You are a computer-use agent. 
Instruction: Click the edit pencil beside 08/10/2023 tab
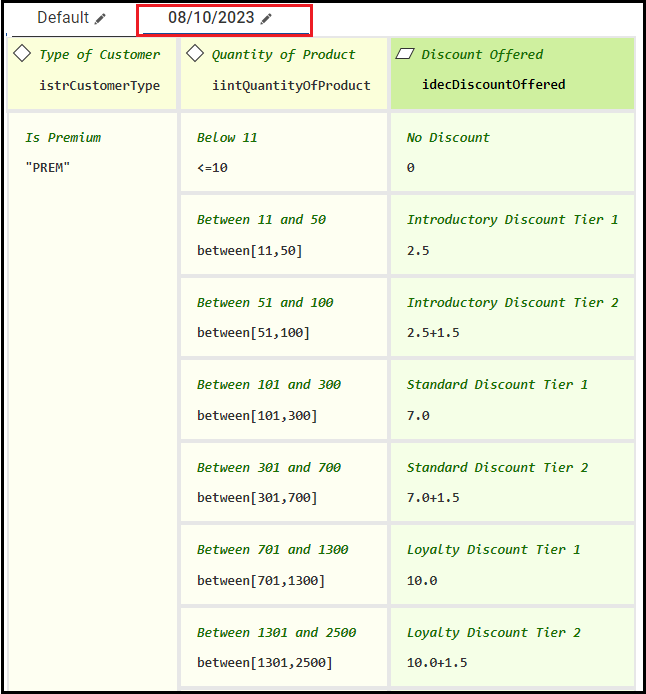[x=265, y=19]
